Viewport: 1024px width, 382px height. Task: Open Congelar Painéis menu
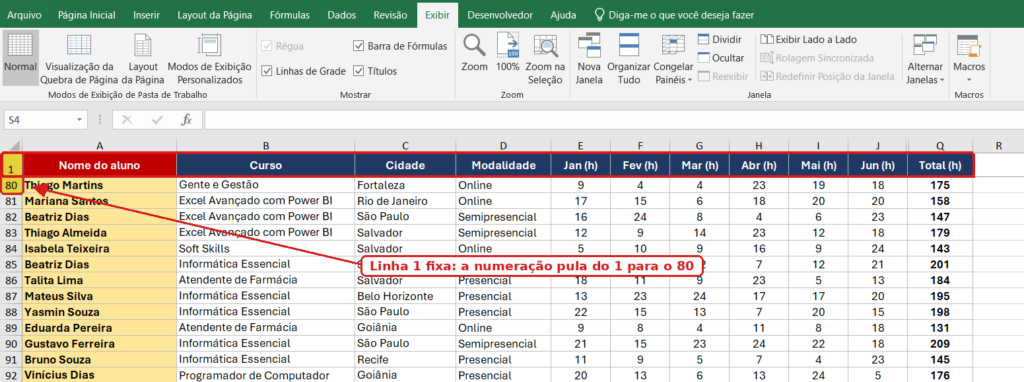coord(673,59)
